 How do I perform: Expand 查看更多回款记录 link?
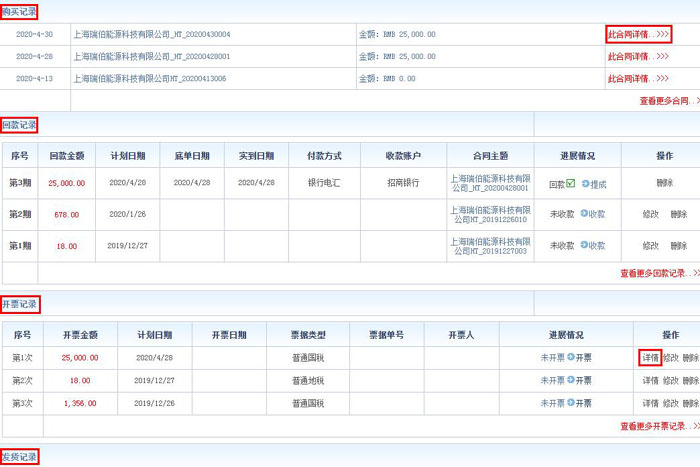point(658,273)
